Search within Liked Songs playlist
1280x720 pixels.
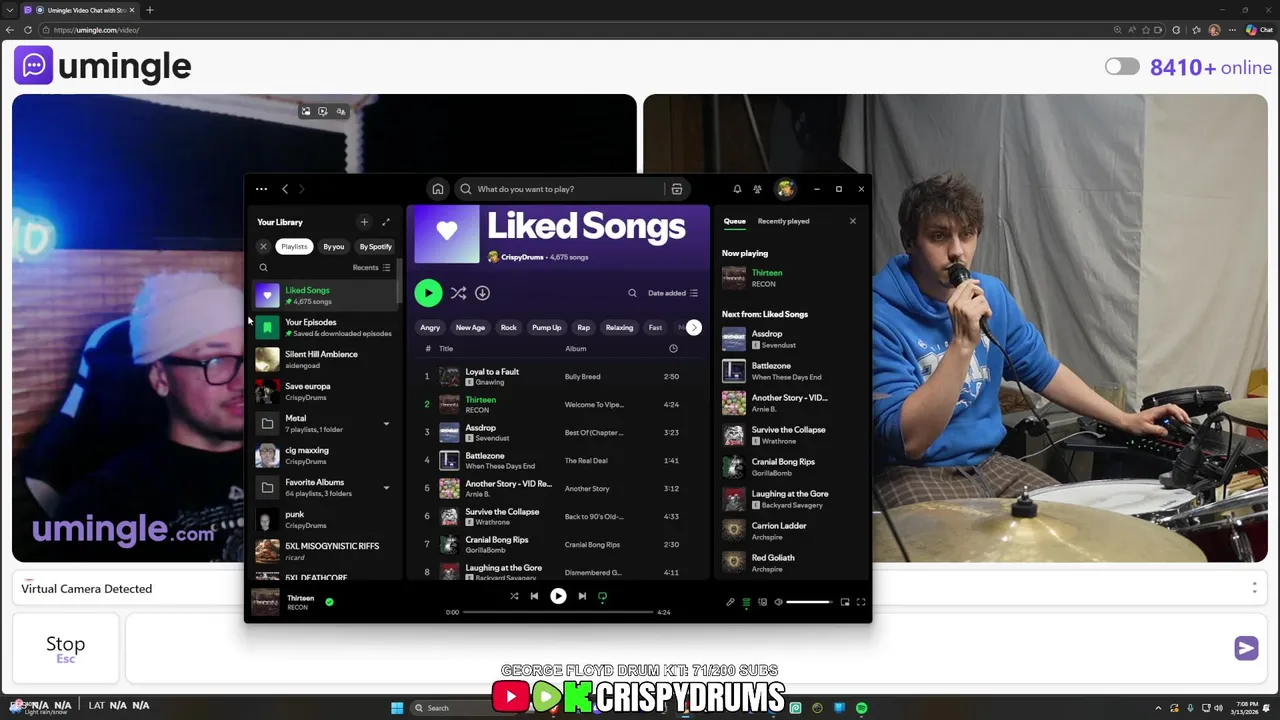point(632,293)
